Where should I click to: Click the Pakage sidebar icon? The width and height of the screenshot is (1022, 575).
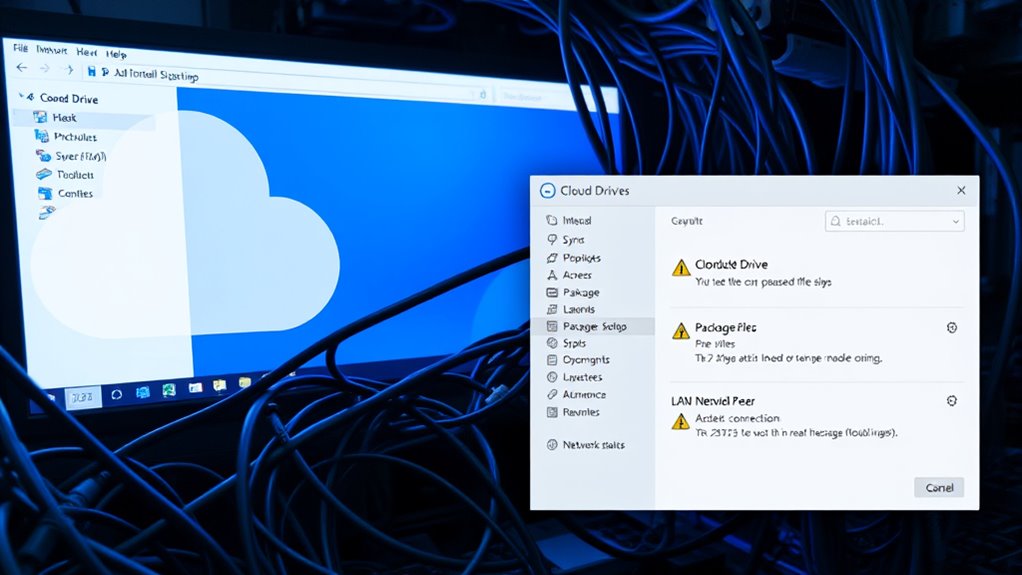(x=552, y=292)
